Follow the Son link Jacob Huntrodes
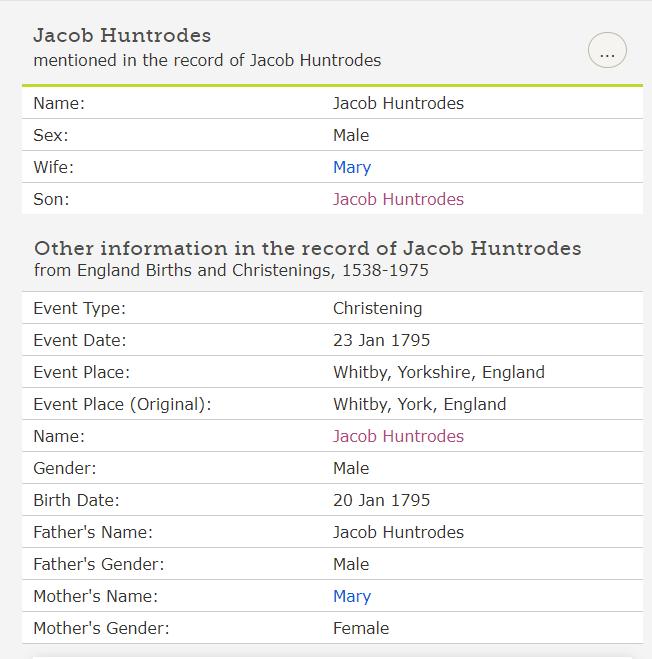Viewport: 652px width, 659px height. 398,199
